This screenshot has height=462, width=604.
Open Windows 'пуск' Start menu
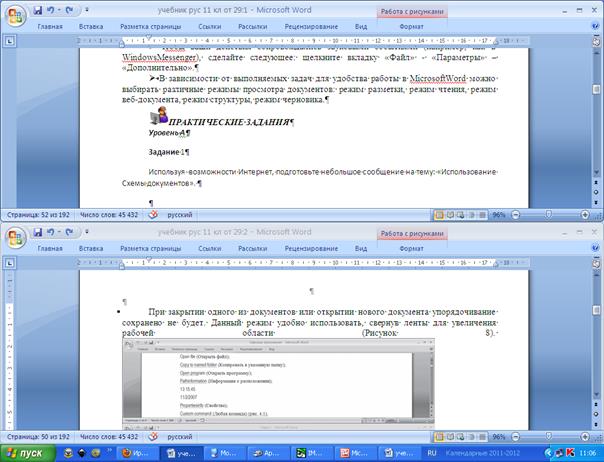[27, 453]
